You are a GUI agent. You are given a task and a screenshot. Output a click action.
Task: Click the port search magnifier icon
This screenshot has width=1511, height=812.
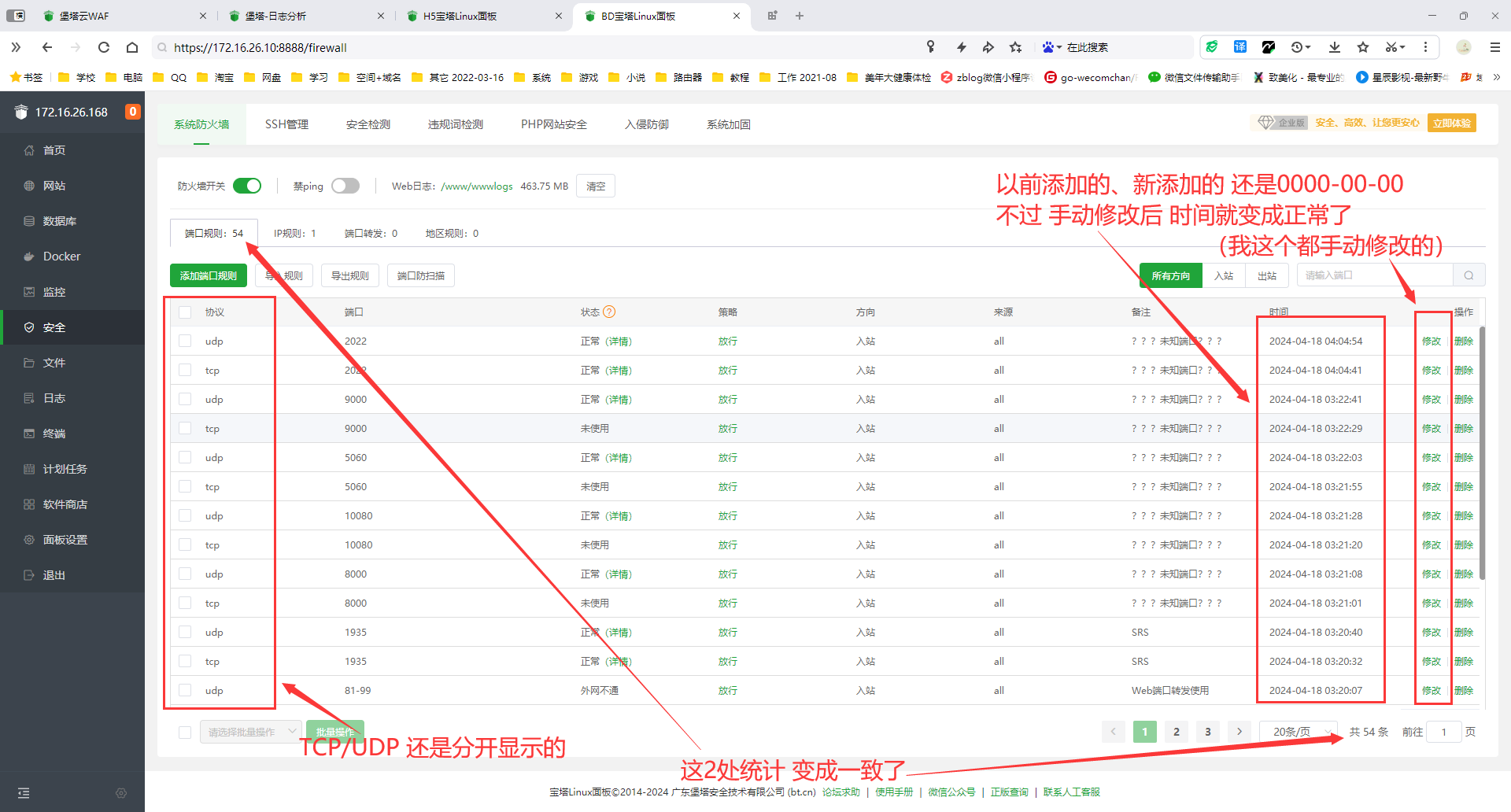[x=1469, y=275]
